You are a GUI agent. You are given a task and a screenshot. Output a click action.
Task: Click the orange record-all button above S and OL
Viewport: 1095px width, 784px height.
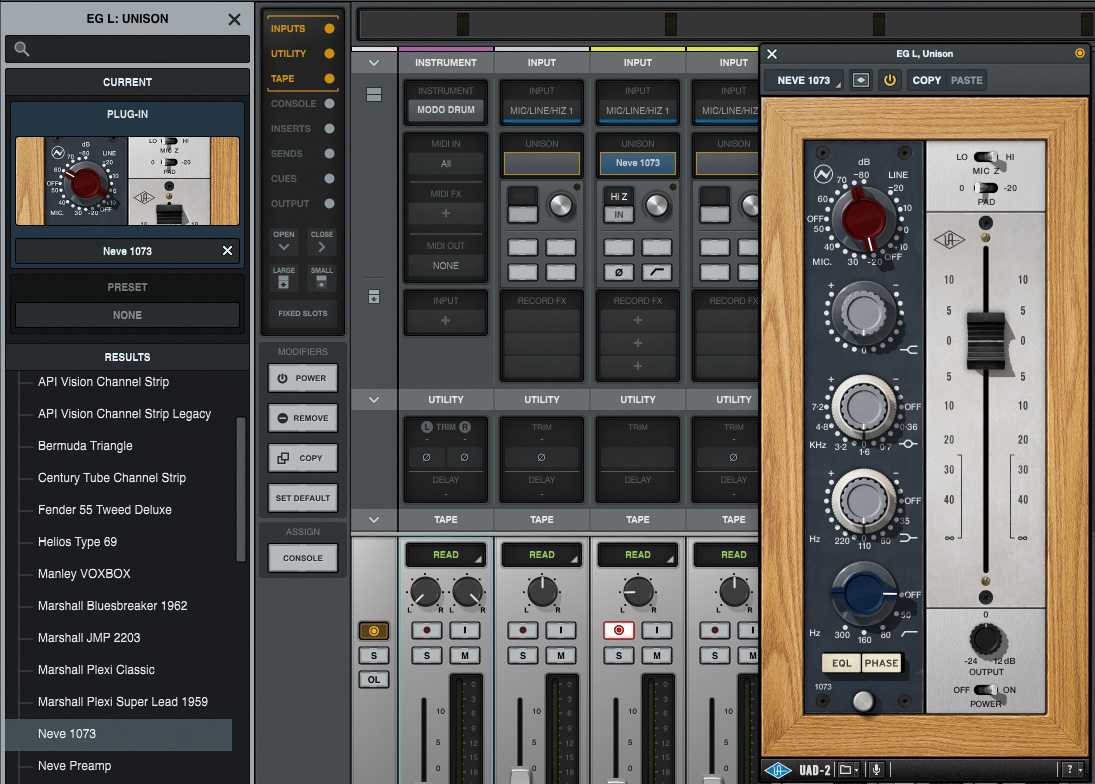pos(374,631)
